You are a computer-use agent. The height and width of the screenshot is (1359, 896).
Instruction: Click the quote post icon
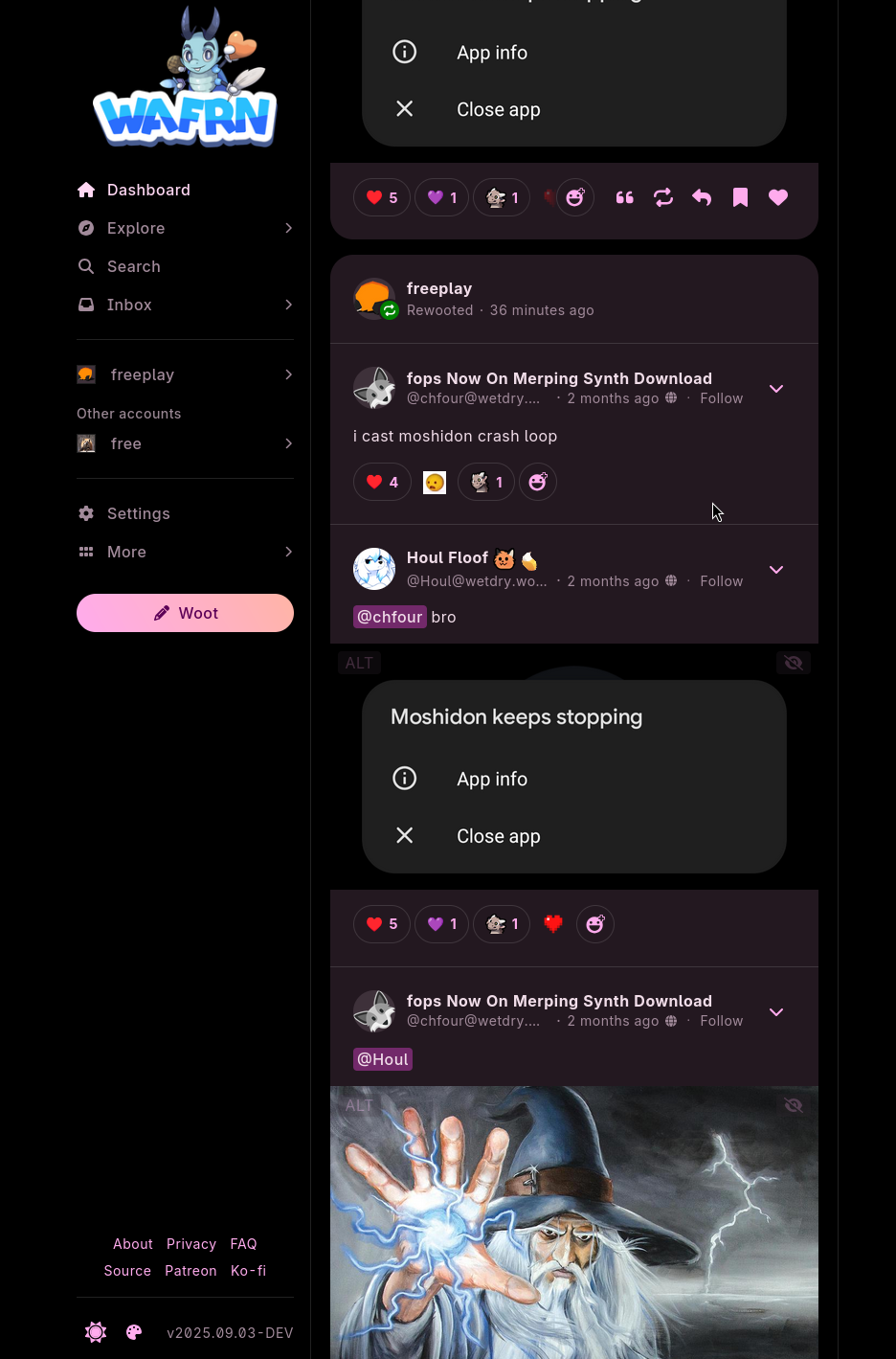pyautogui.click(x=625, y=197)
